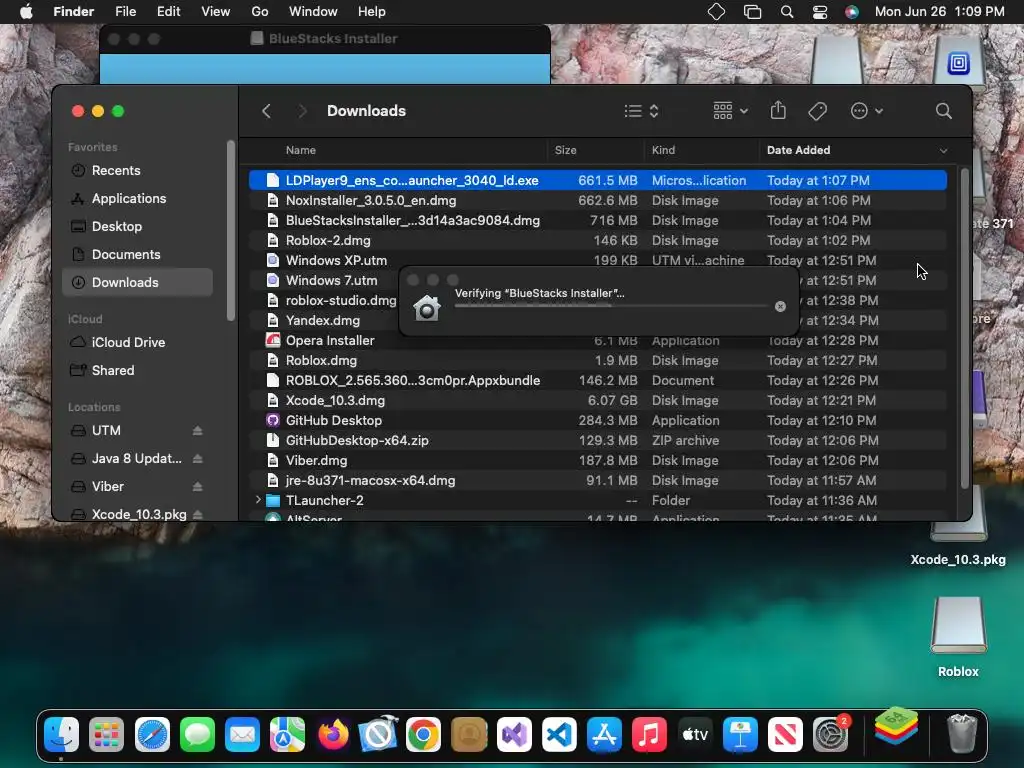The width and height of the screenshot is (1024, 768).
Task: Click the sidebar scrollbar
Action: pos(231,231)
